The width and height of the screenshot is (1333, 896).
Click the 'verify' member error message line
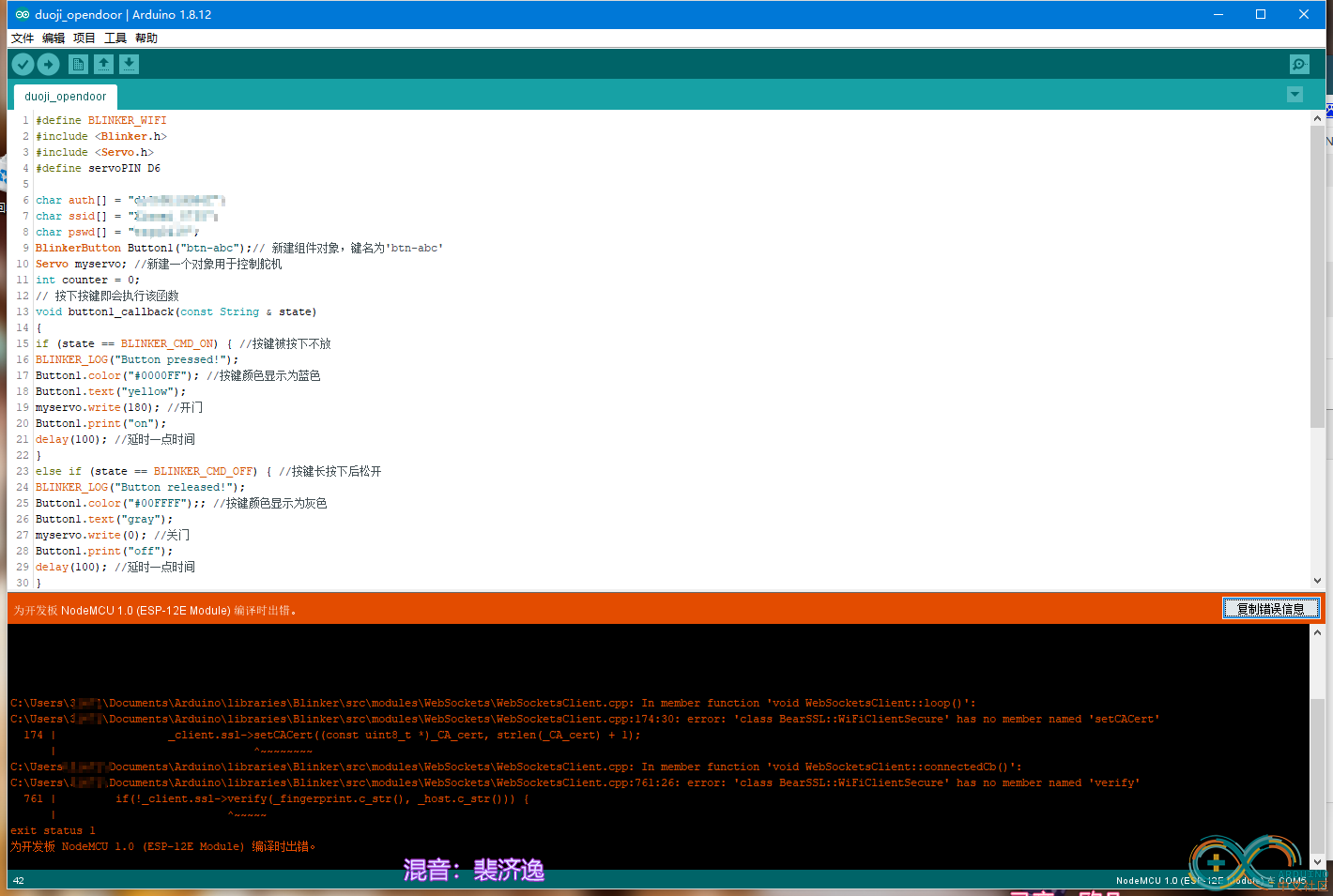(575, 782)
